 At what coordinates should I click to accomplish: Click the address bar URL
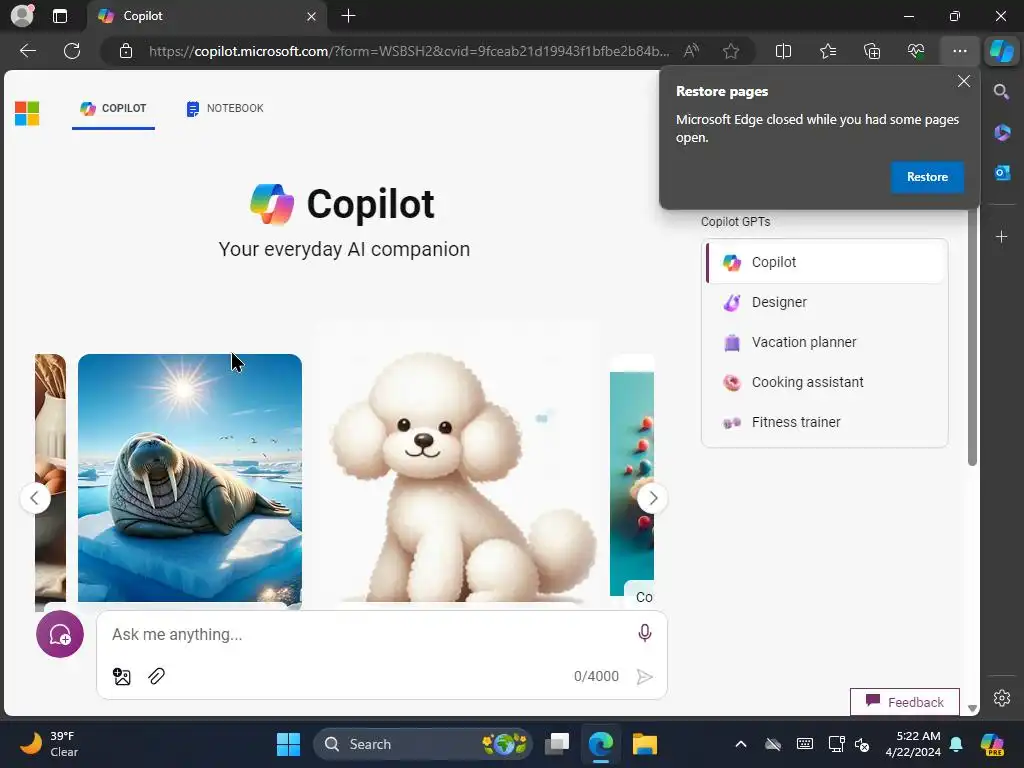pyautogui.click(x=409, y=51)
